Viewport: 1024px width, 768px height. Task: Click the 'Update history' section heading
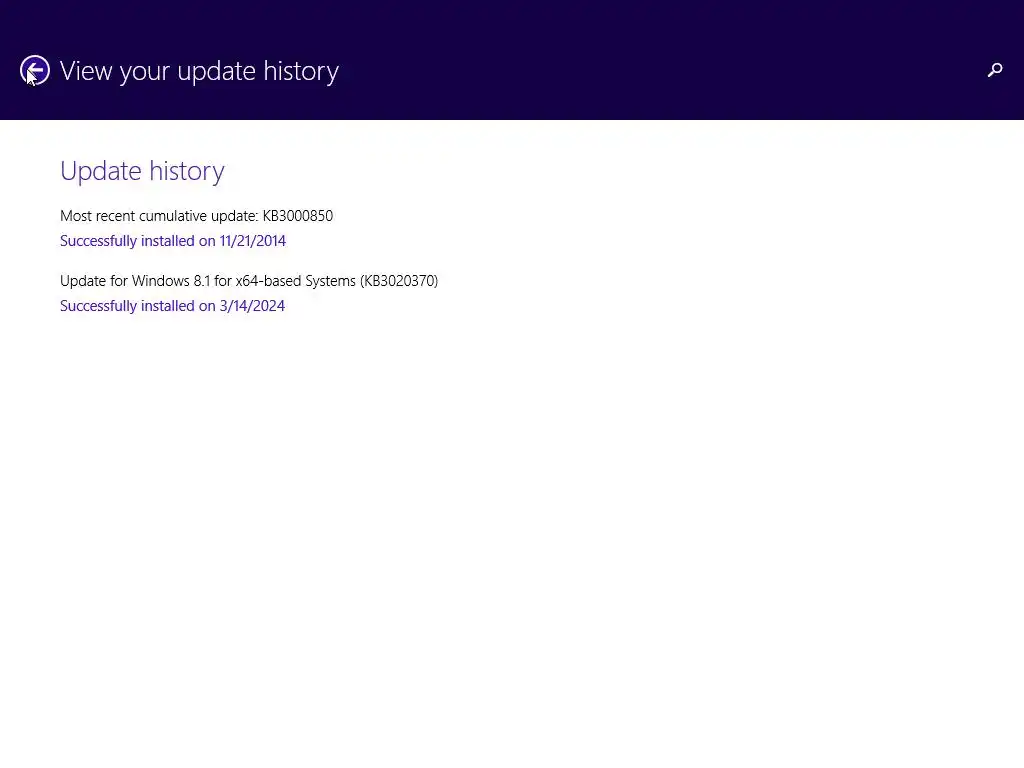142,171
